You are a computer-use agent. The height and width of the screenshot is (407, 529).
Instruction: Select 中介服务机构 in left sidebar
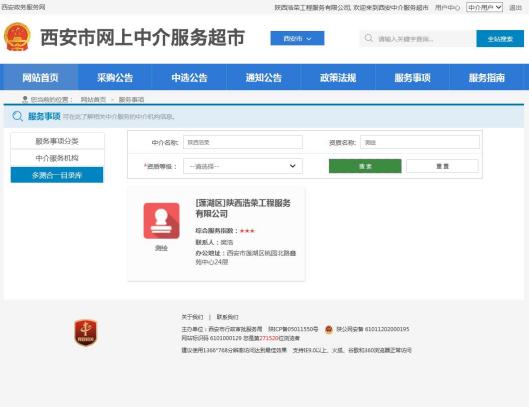57,158
